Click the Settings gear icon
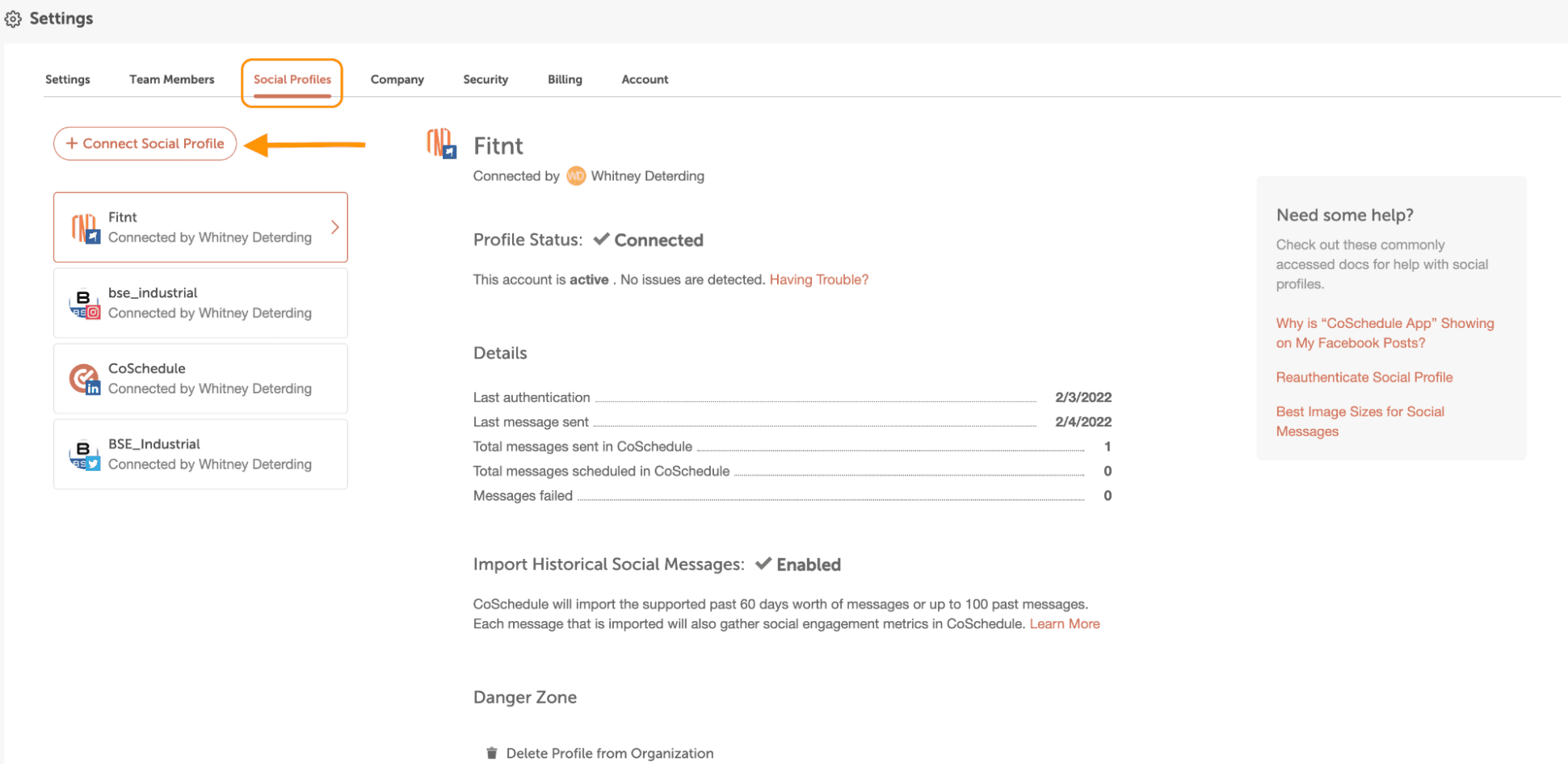The width and height of the screenshot is (1568, 764). [x=13, y=19]
